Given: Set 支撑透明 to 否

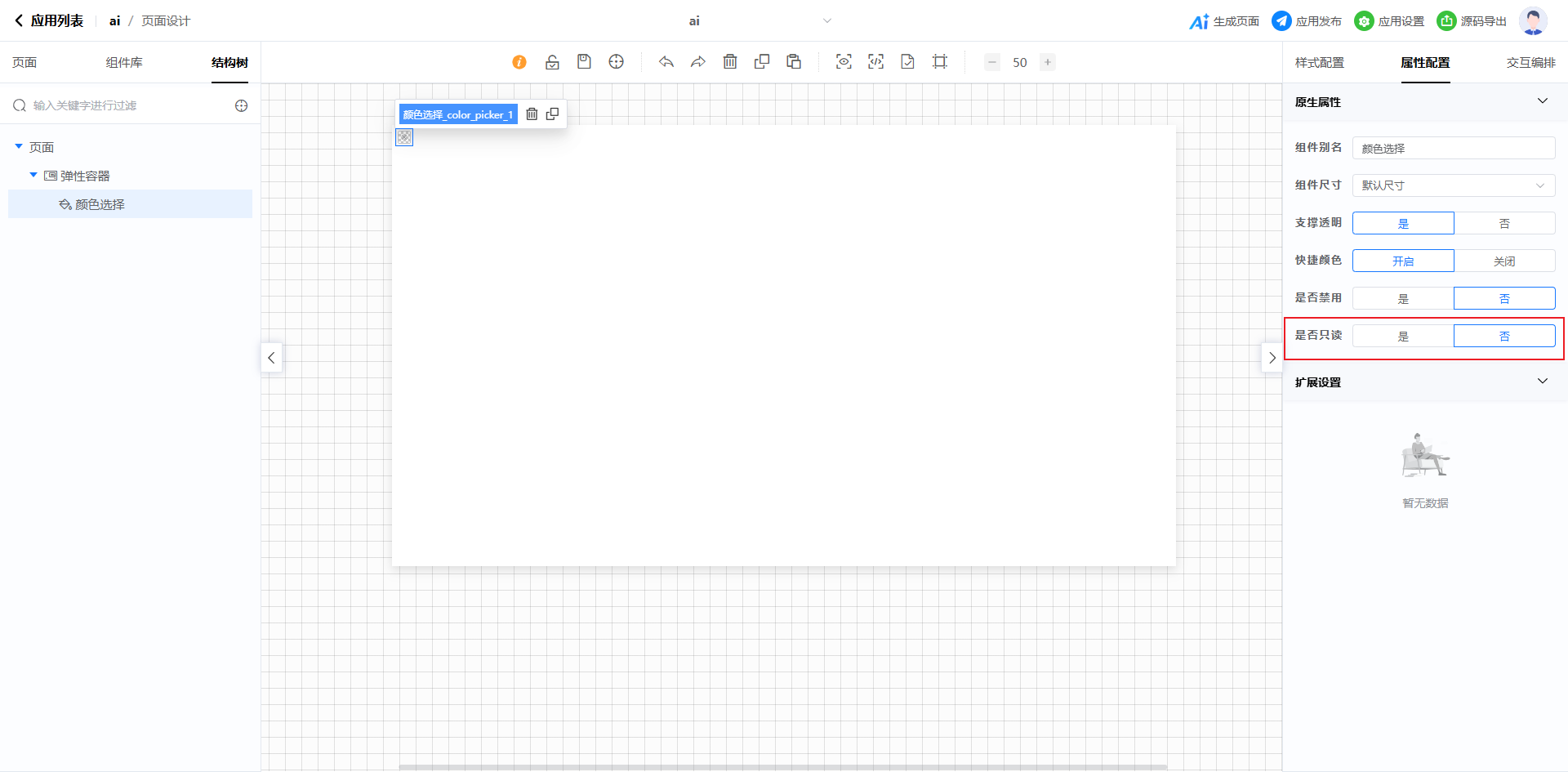Looking at the screenshot, I should [x=1504, y=223].
